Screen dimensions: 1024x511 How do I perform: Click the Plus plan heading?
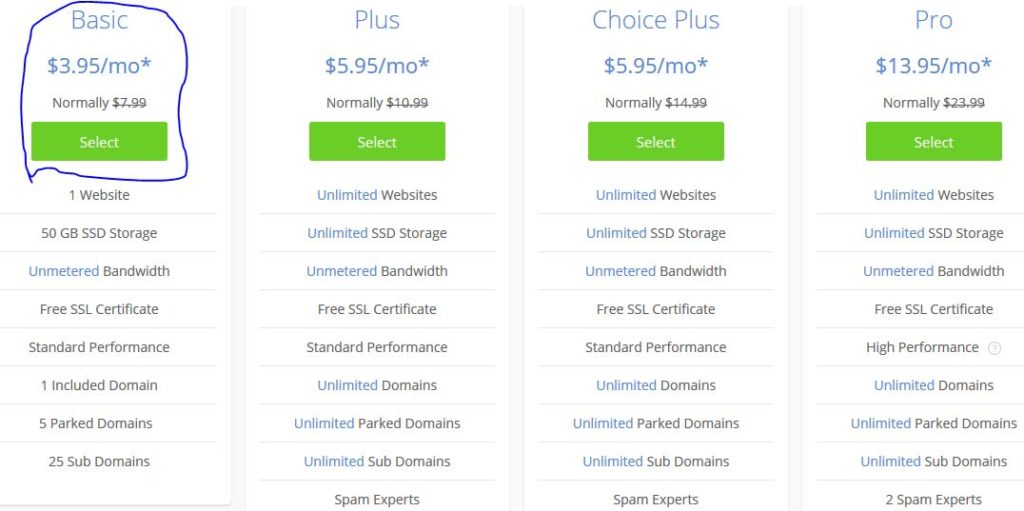(377, 20)
